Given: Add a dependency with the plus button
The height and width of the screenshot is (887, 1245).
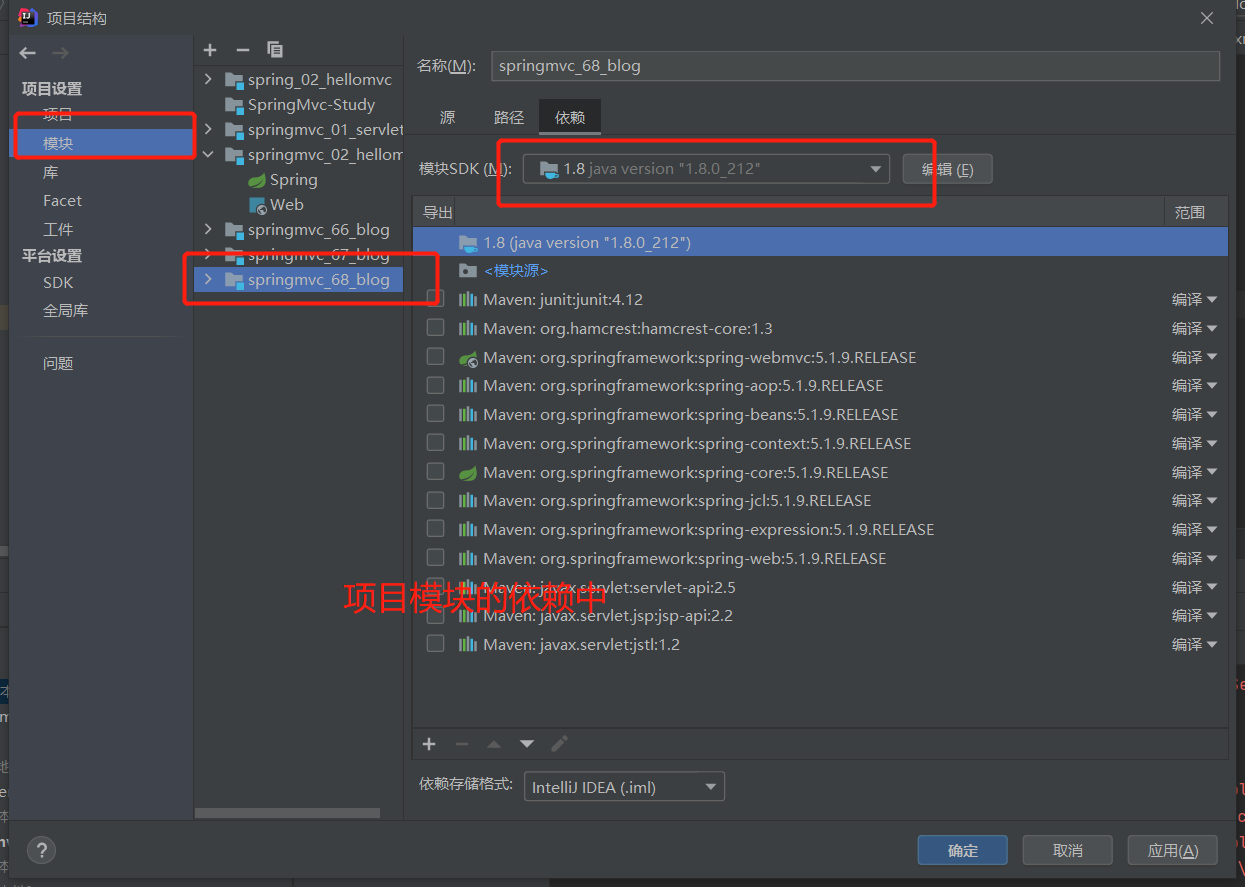Looking at the screenshot, I should pos(429,744).
